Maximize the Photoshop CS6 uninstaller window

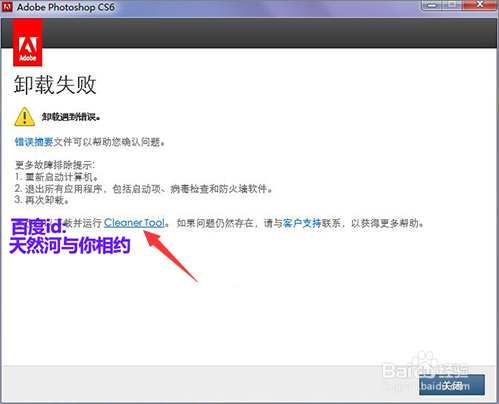pos(452,5)
